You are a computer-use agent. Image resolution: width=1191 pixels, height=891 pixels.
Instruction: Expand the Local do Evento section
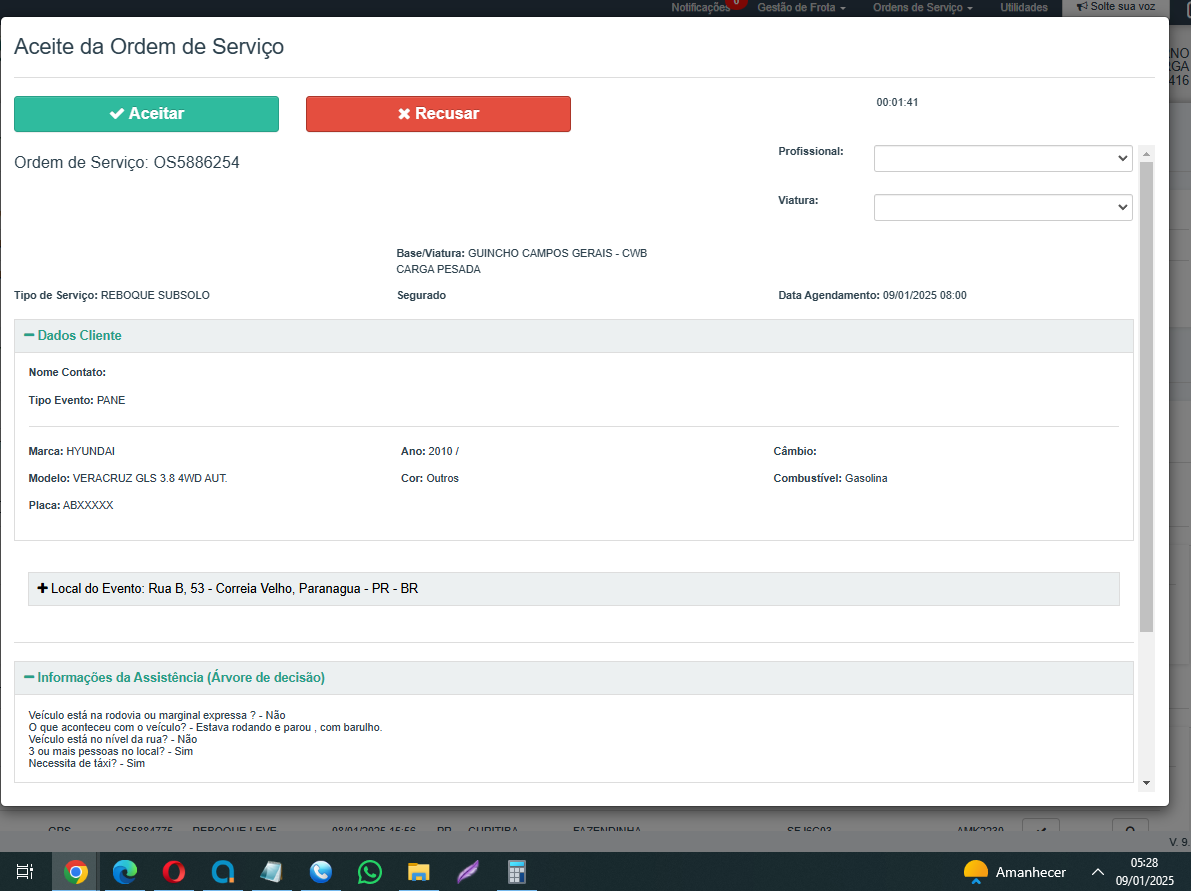pyautogui.click(x=227, y=589)
